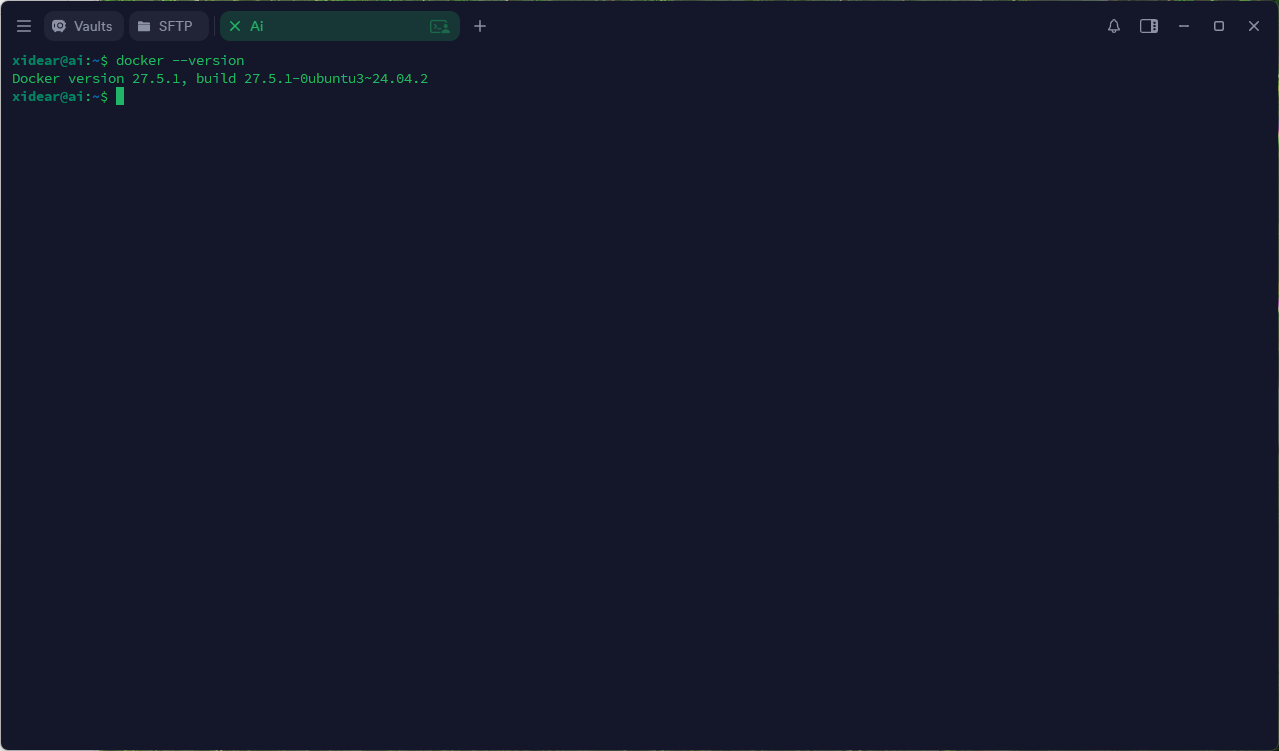Screen dimensions: 1279x751
Task: Click the green terminal cursor block
Action: tap(120, 96)
